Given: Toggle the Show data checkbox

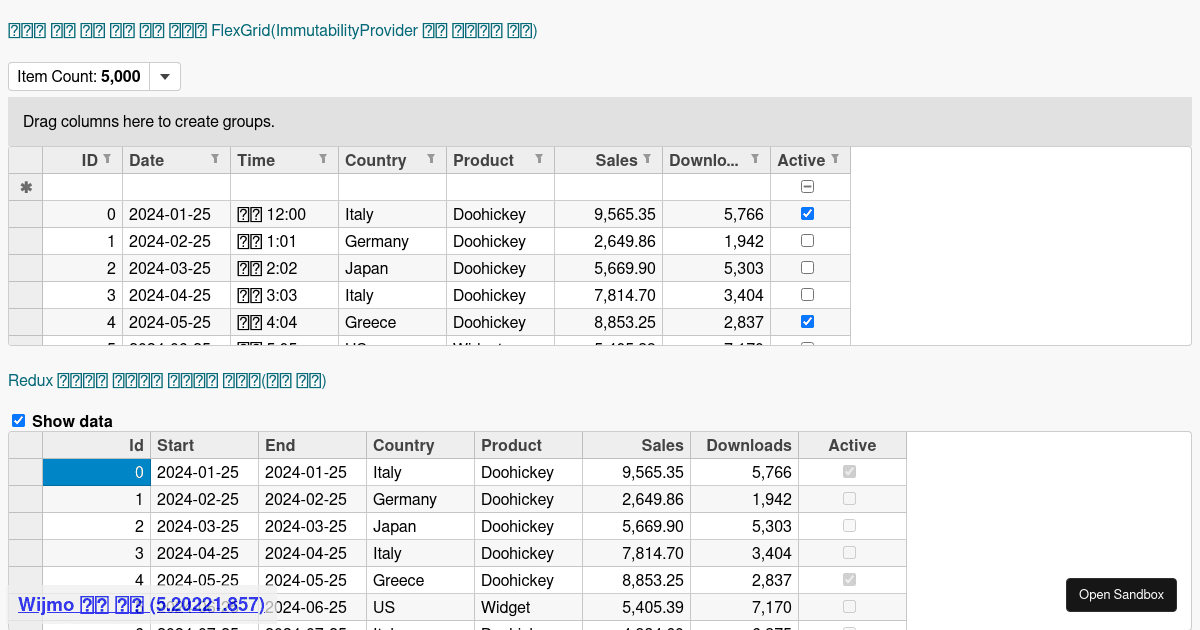Looking at the screenshot, I should pos(18,421).
